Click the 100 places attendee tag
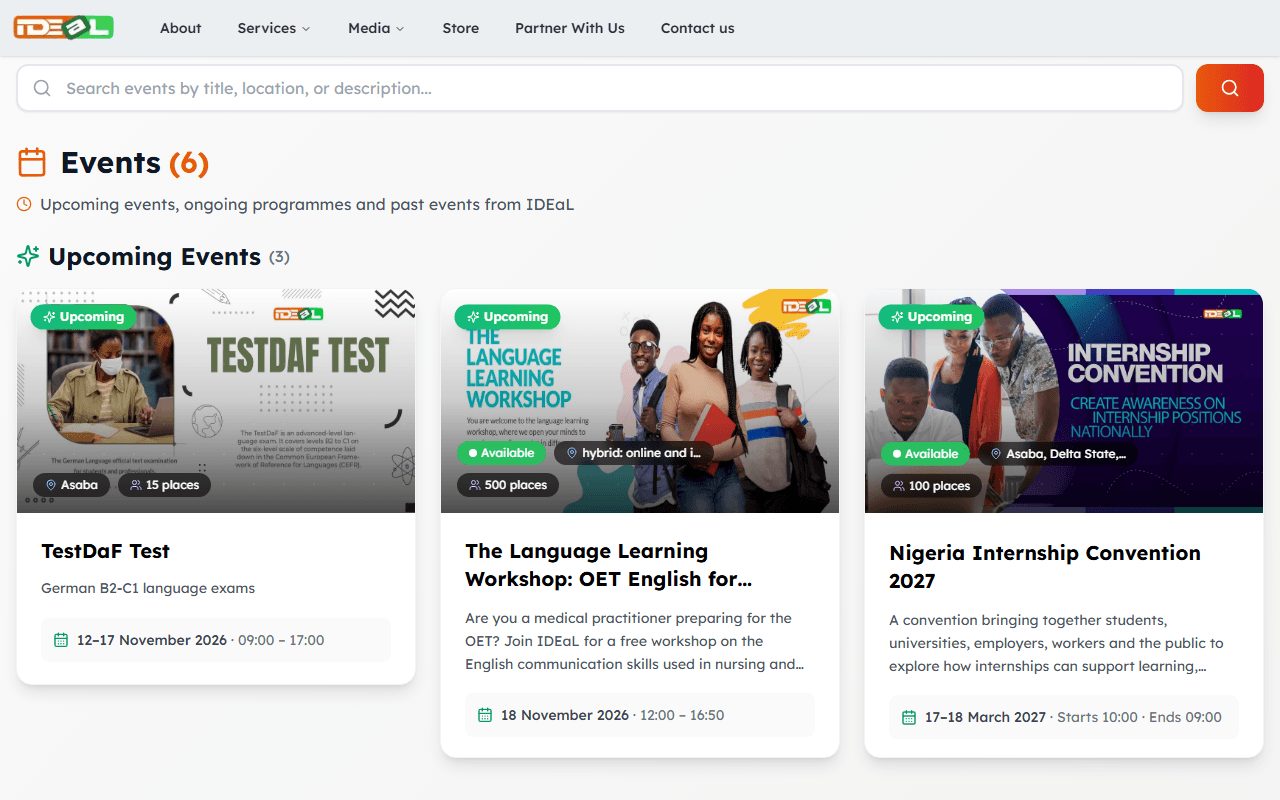Image resolution: width=1280 pixels, height=800 pixels. tap(932, 486)
